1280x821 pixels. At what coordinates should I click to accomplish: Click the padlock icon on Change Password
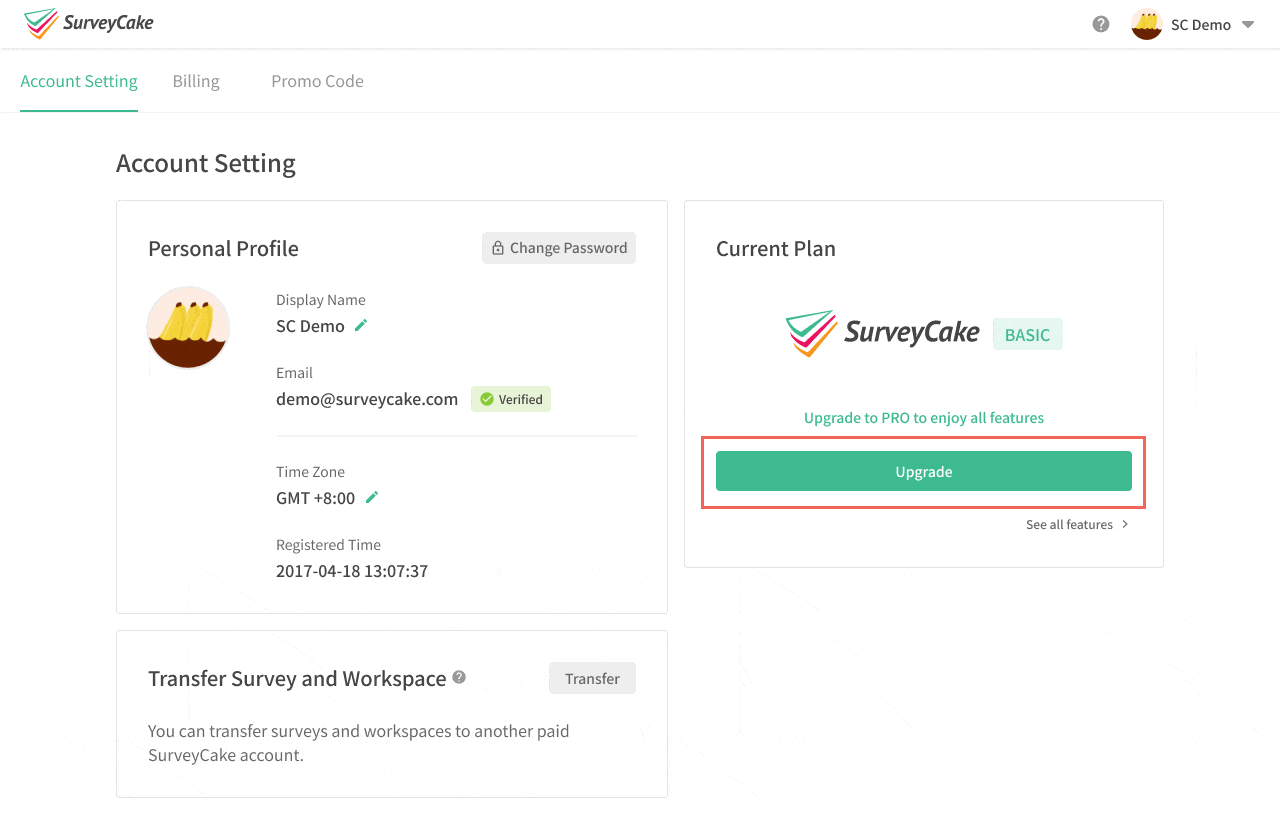pyautogui.click(x=496, y=247)
